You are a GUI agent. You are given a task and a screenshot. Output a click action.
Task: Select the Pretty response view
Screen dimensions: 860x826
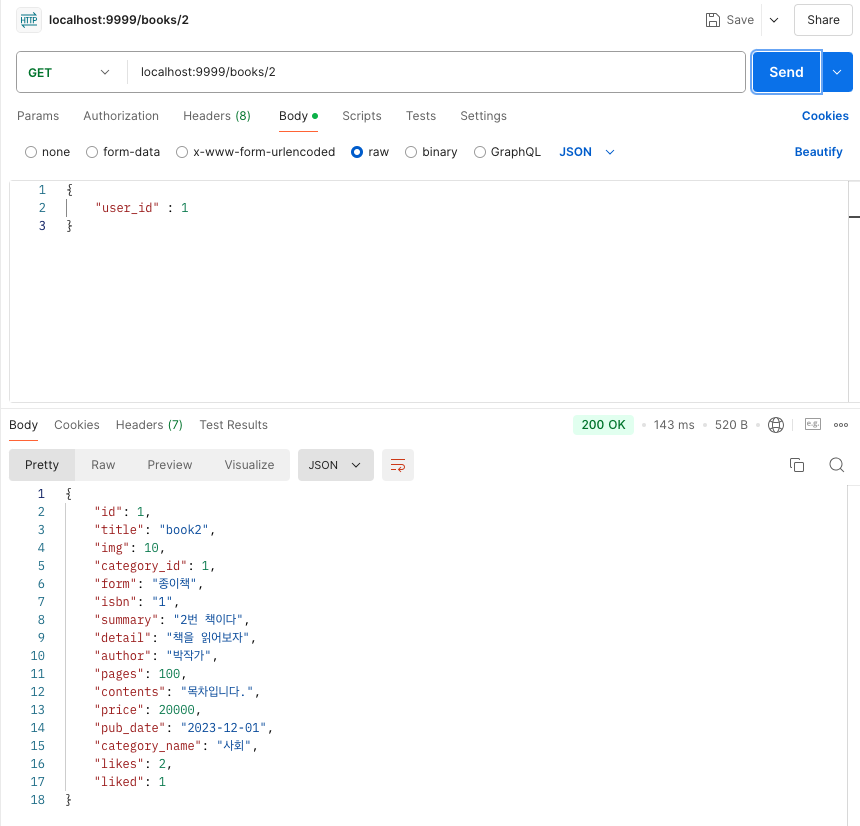(42, 465)
